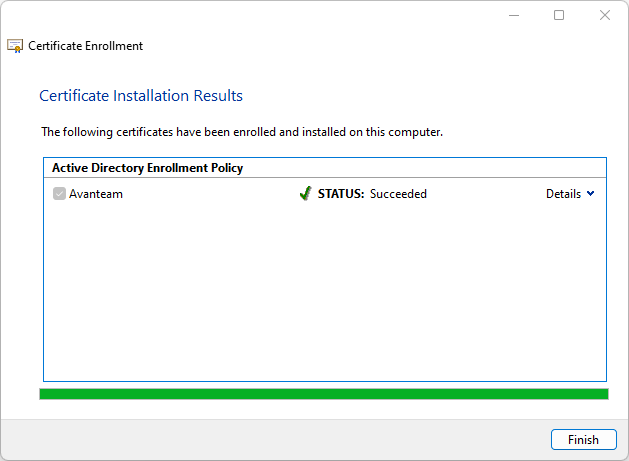Click the Succeeded status text
The height and width of the screenshot is (461, 629).
[x=398, y=194]
